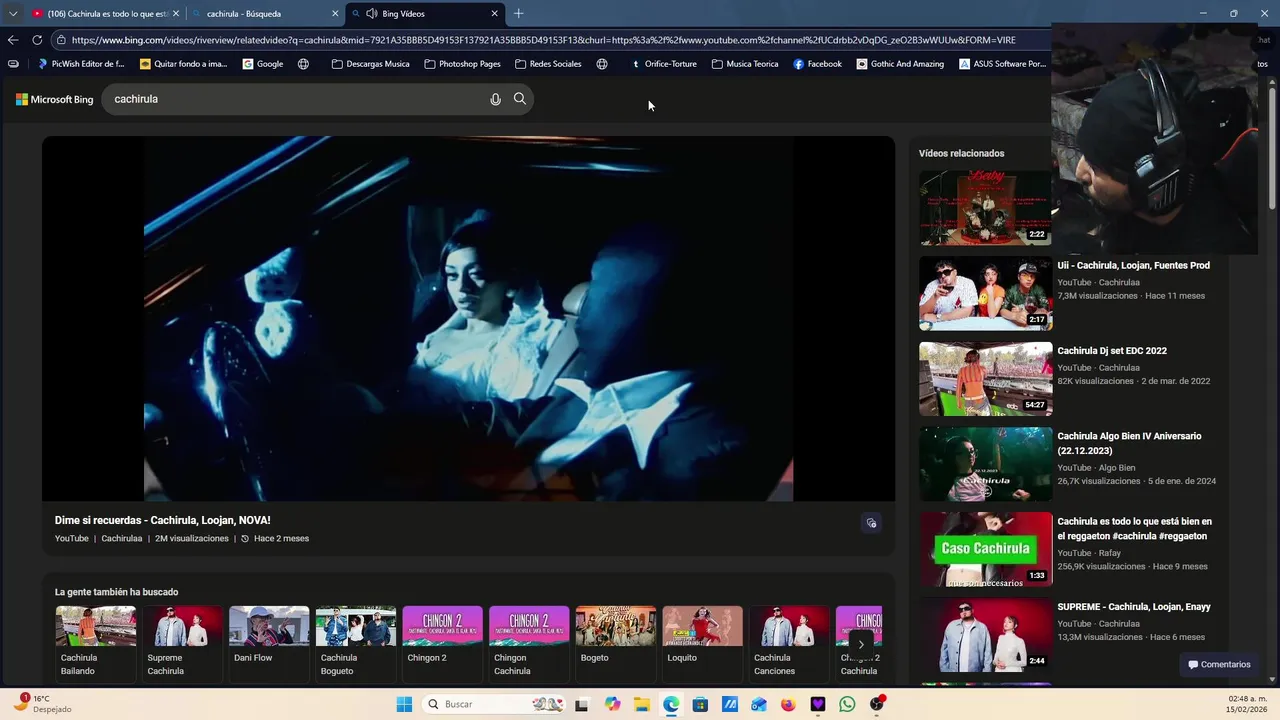The image size is (1280, 720).
Task: Click globe bookmark after Redes Sociales
Action: point(602,64)
